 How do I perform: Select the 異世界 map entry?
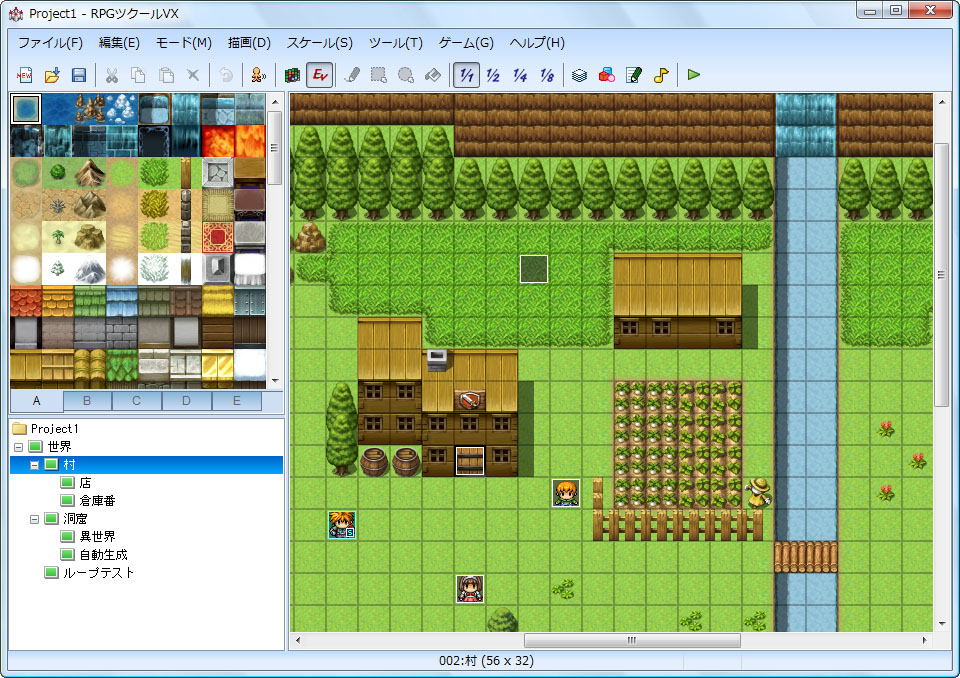pyautogui.click(x=96, y=535)
